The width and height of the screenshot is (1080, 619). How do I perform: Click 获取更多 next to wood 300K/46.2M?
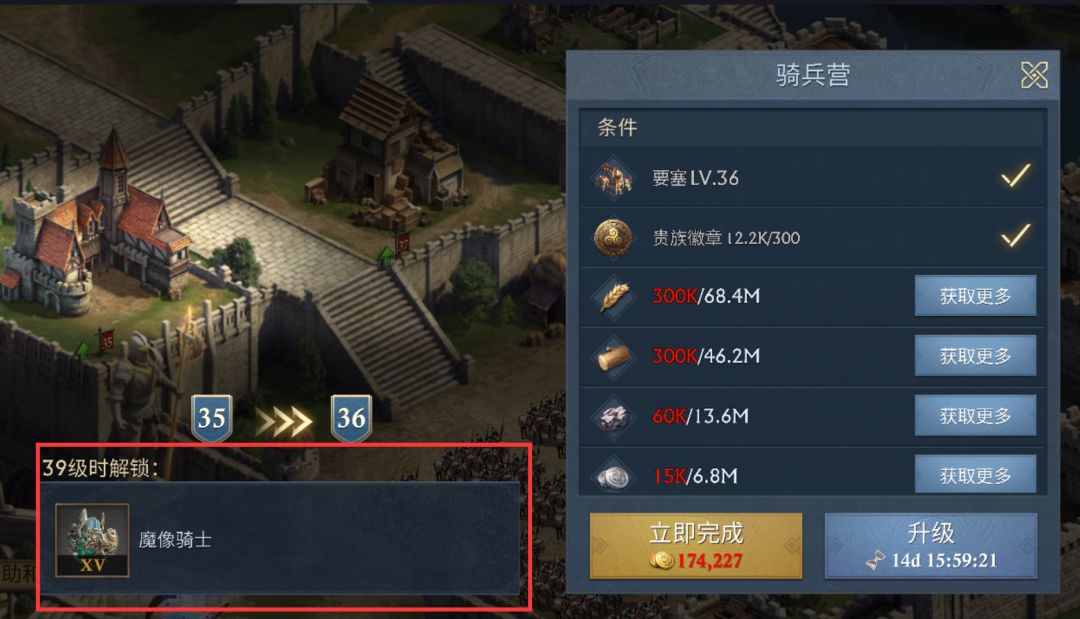(975, 356)
